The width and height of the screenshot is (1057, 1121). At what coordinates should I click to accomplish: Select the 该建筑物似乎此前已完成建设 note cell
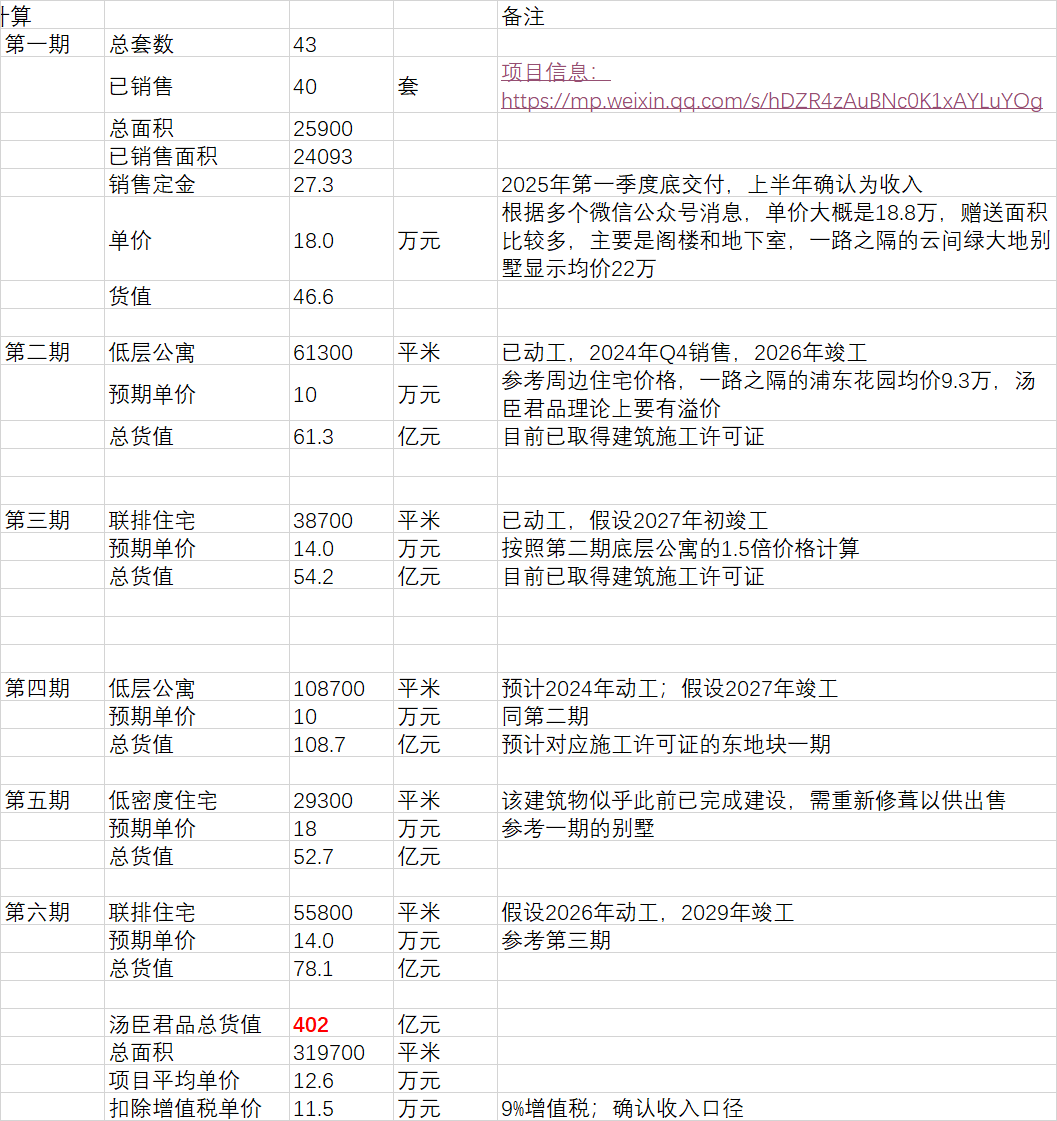pyautogui.click(x=777, y=799)
